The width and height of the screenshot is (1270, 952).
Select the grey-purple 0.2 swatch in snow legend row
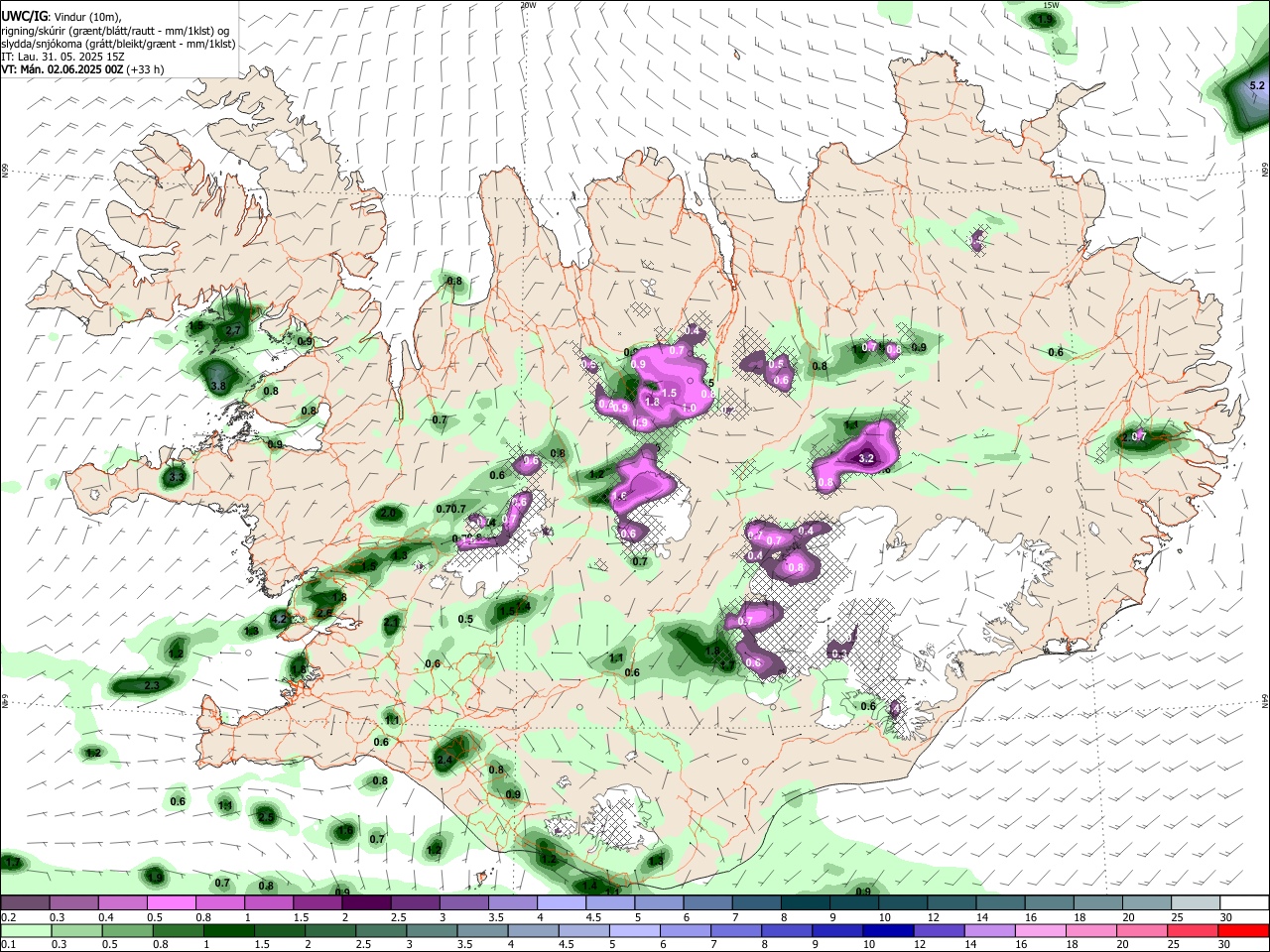tap(25, 902)
